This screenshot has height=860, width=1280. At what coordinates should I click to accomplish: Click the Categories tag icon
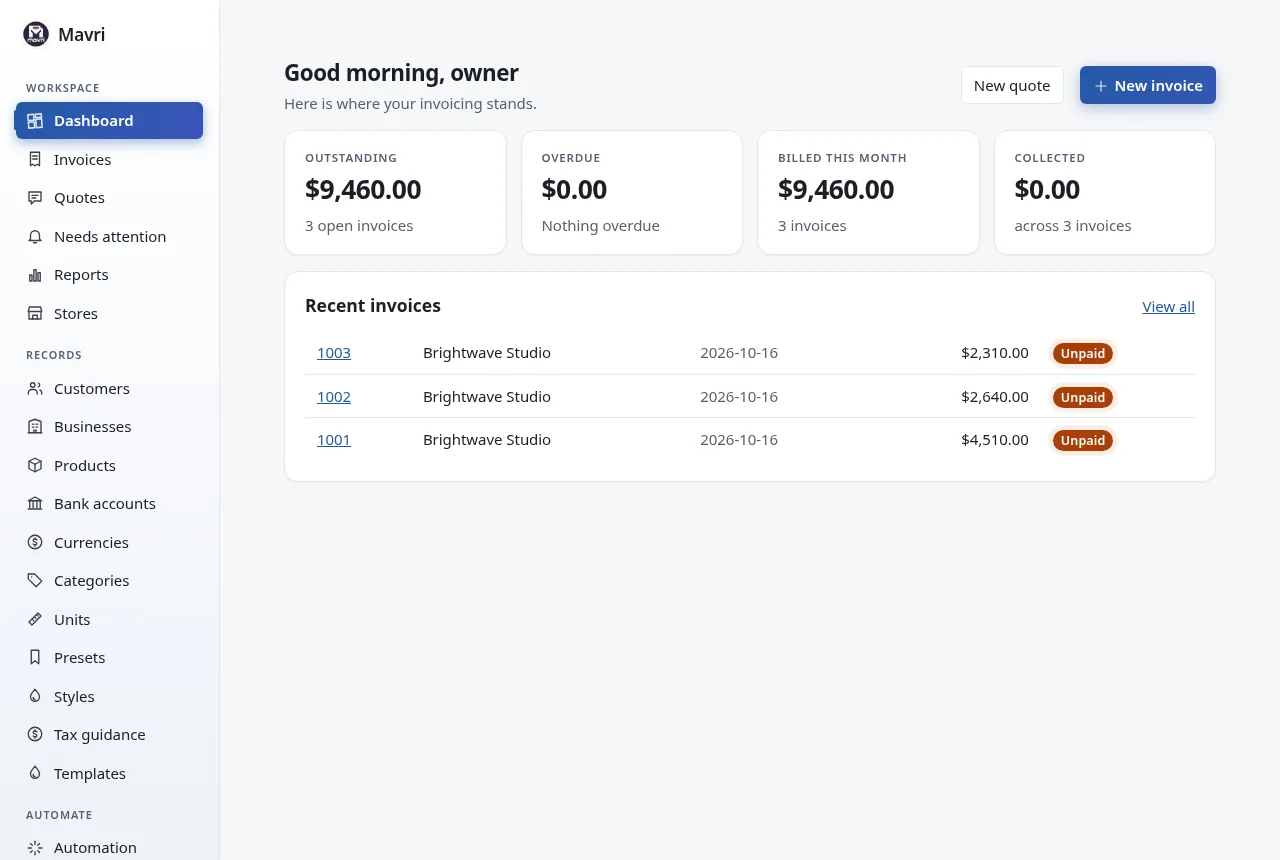(35, 581)
